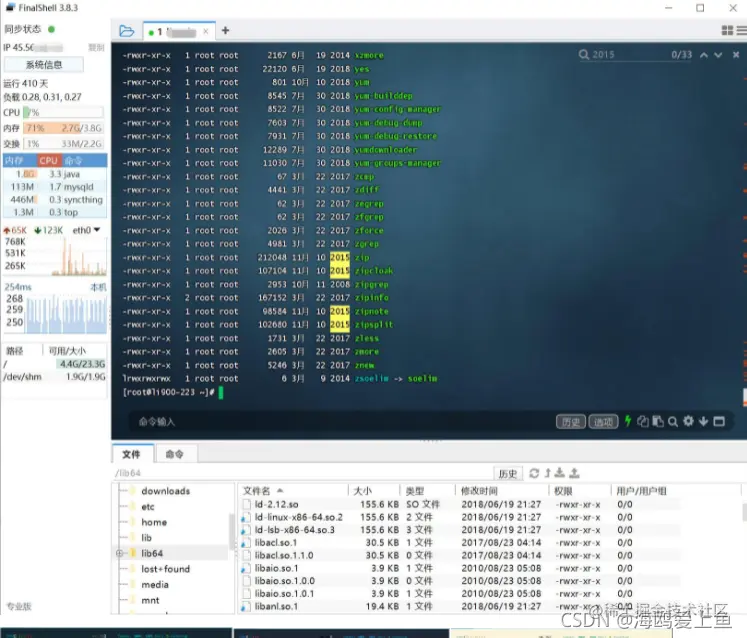Click the 本机 latency link
Screen dimensions: 747x638
click(x=98, y=287)
